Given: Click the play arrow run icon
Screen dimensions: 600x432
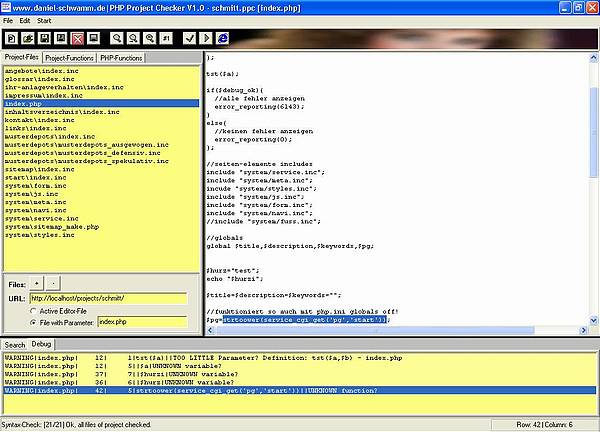Looking at the screenshot, I should click(x=206, y=38).
